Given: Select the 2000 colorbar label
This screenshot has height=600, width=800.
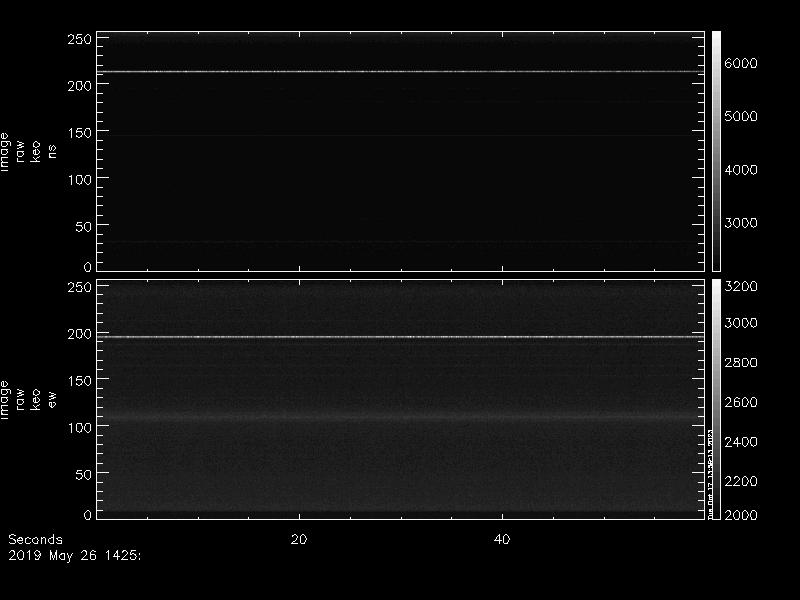Looking at the screenshot, I should 741,515.
